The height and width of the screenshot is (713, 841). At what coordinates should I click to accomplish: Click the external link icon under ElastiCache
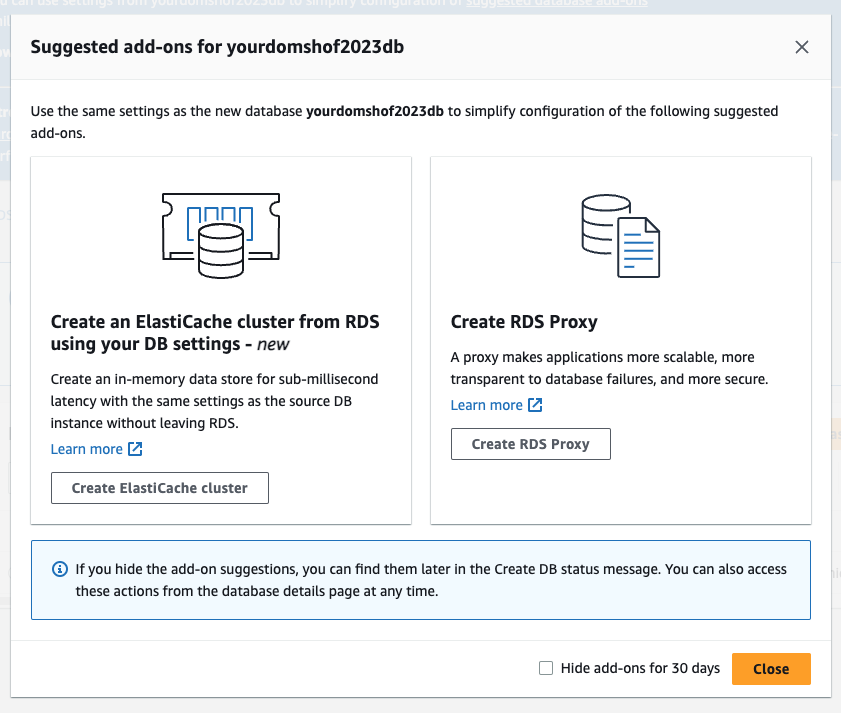click(x=135, y=449)
